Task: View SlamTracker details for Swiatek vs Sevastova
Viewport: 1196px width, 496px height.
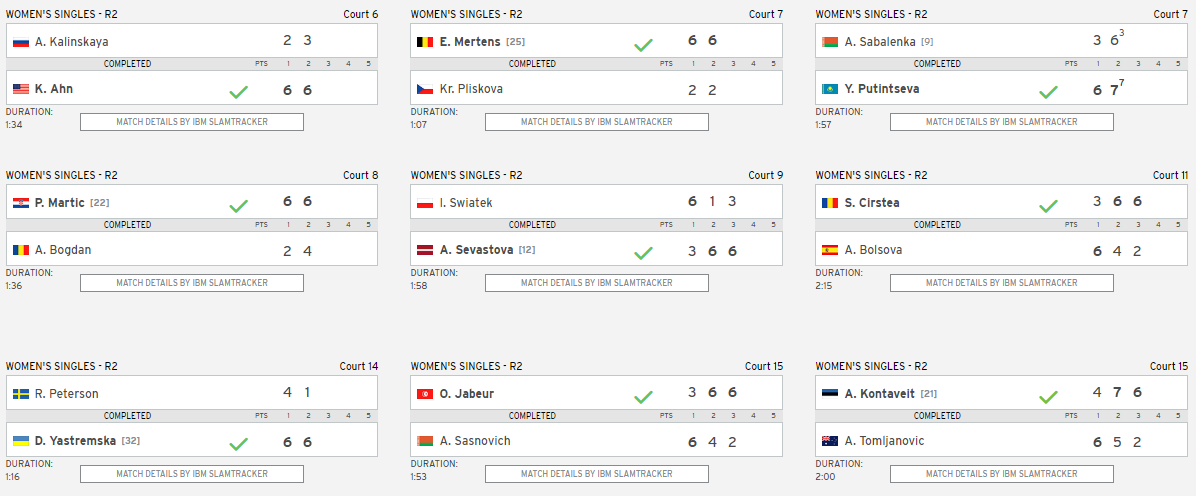Action: [x=596, y=283]
